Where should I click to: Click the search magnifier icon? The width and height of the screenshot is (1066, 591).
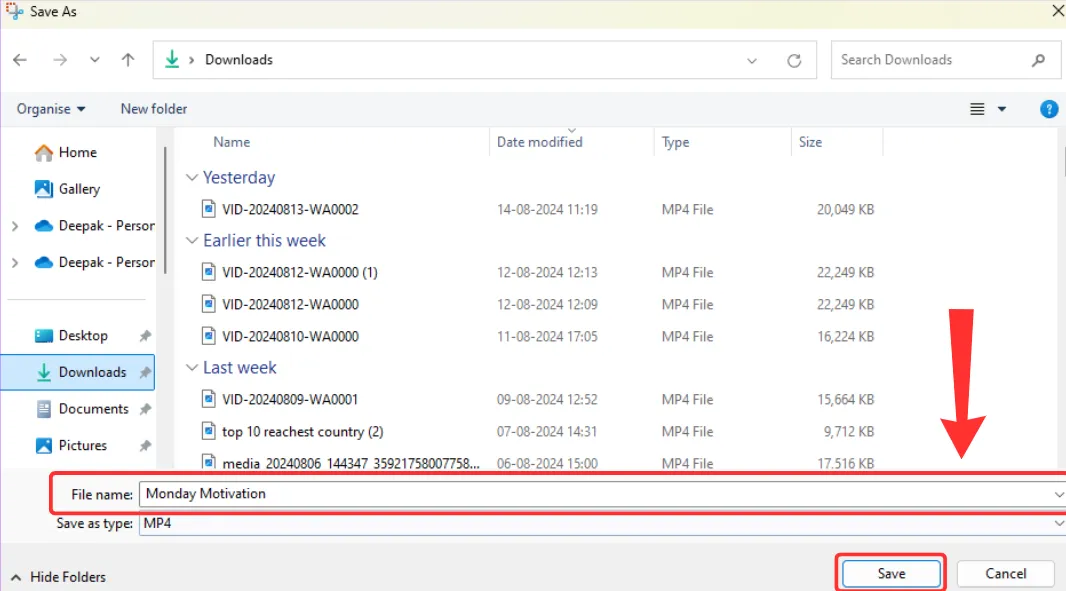[1038, 60]
